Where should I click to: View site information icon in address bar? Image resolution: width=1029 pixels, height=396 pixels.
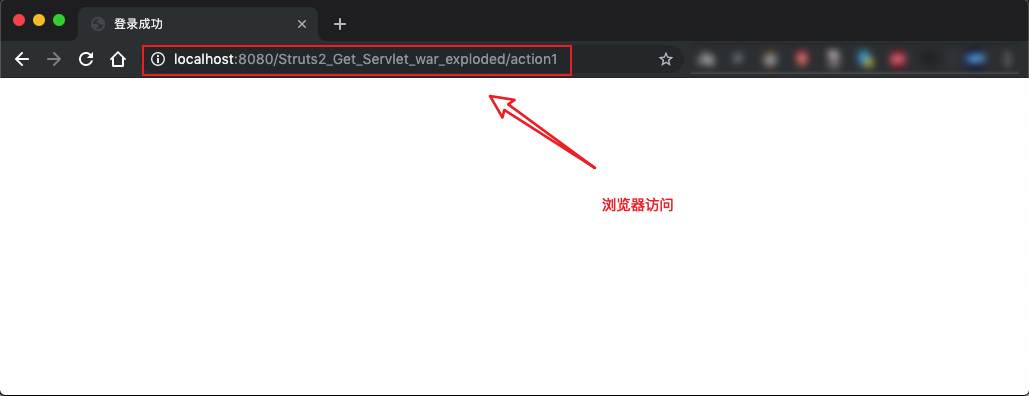(x=158, y=60)
